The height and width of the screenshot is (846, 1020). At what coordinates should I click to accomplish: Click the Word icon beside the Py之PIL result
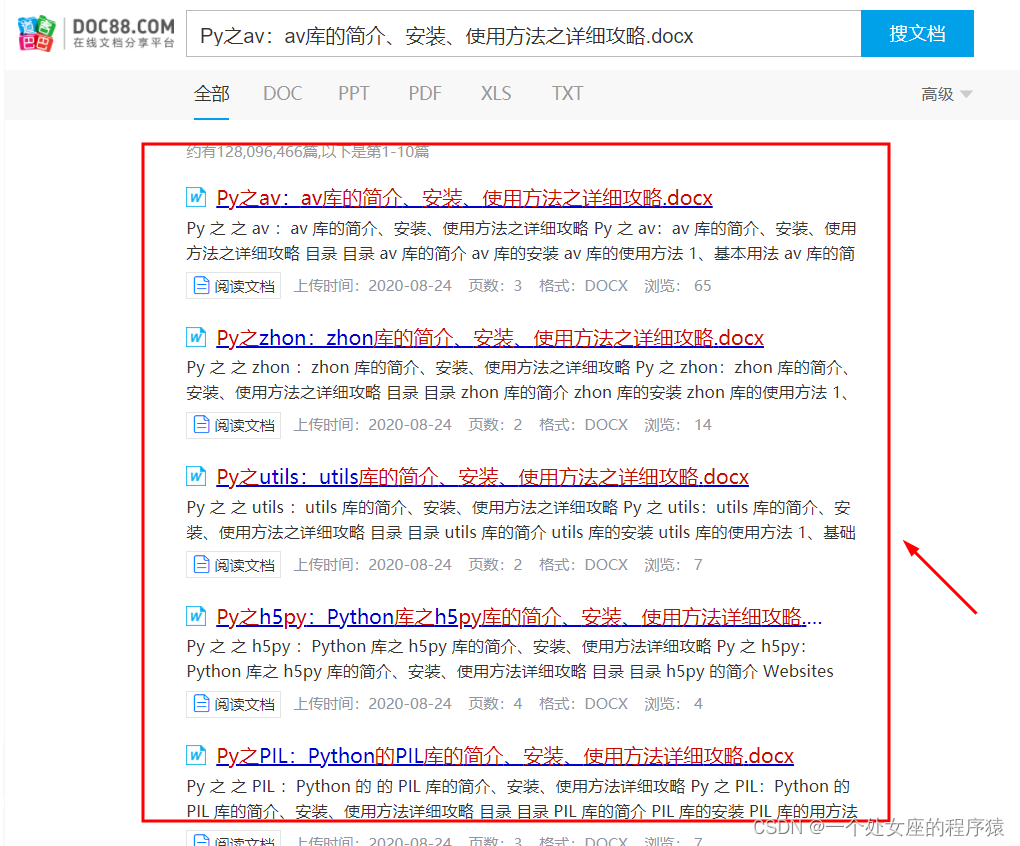coord(196,755)
